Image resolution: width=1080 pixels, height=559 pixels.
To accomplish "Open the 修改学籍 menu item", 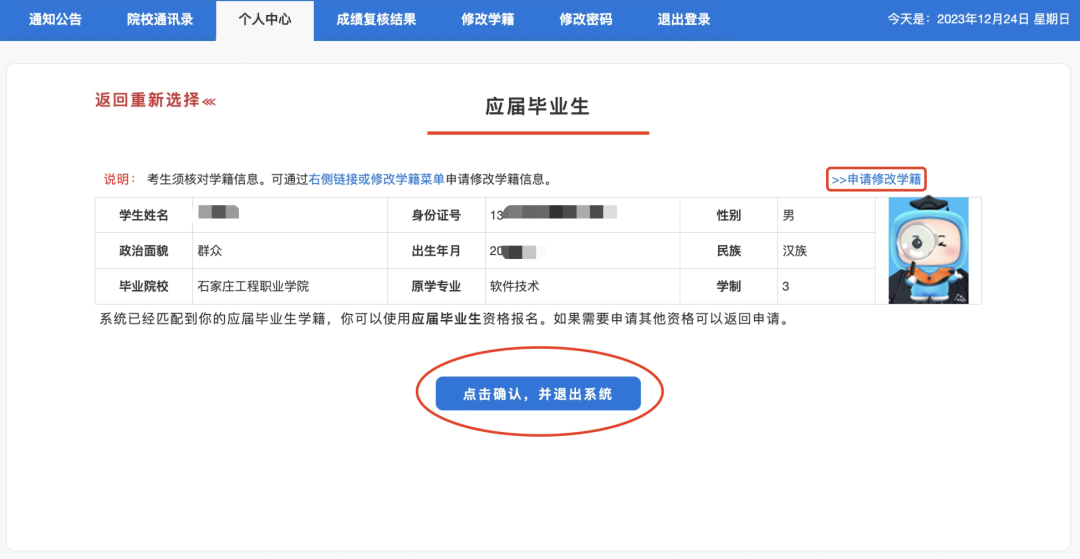I will (x=488, y=19).
